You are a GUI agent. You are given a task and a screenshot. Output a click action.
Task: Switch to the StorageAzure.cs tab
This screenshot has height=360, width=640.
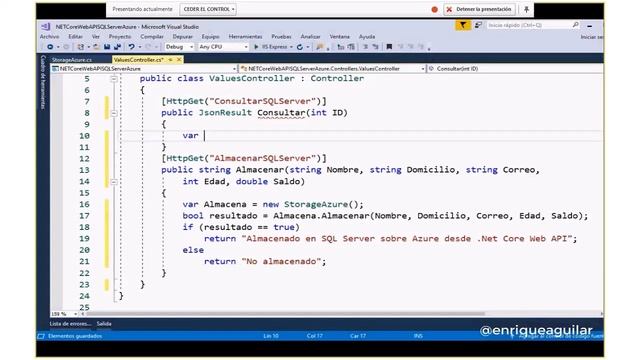(x=72, y=60)
